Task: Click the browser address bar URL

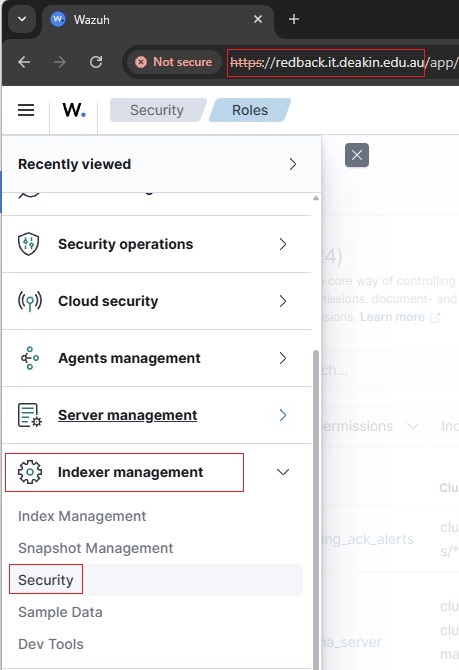Action: point(343,63)
